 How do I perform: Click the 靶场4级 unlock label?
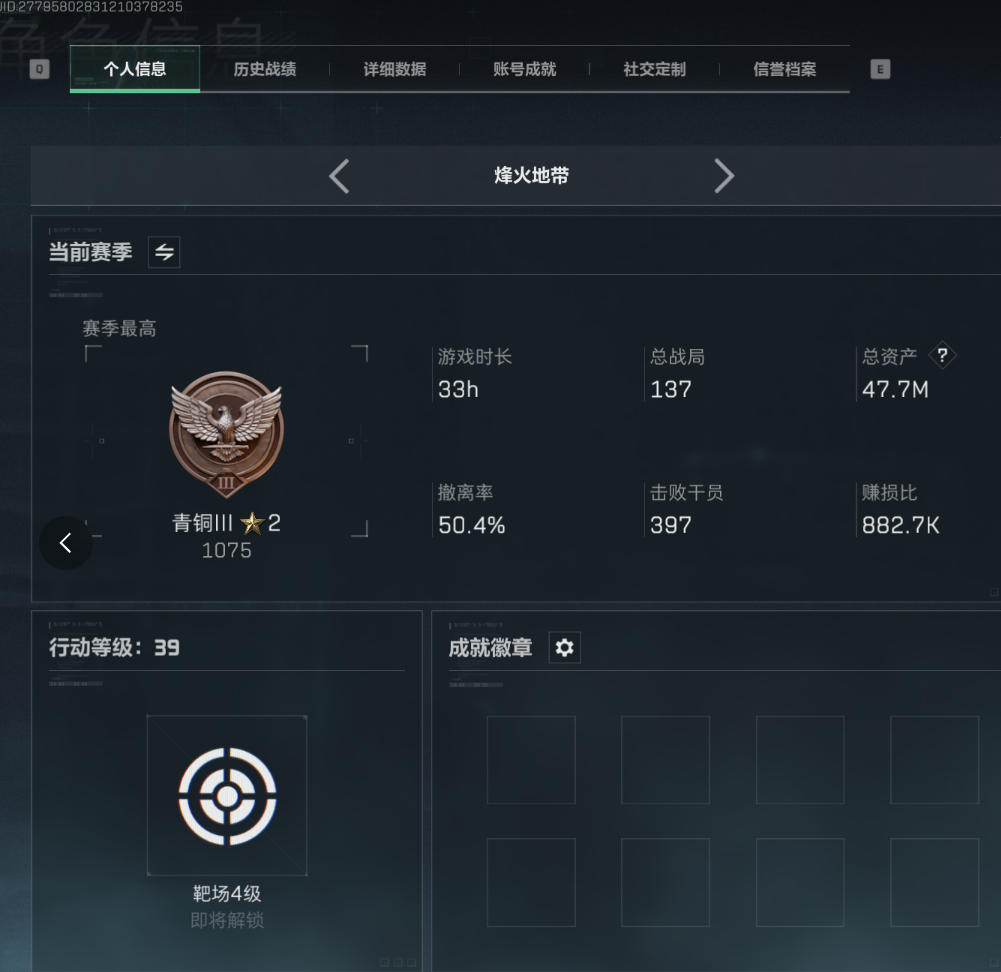tap(227, 893)
